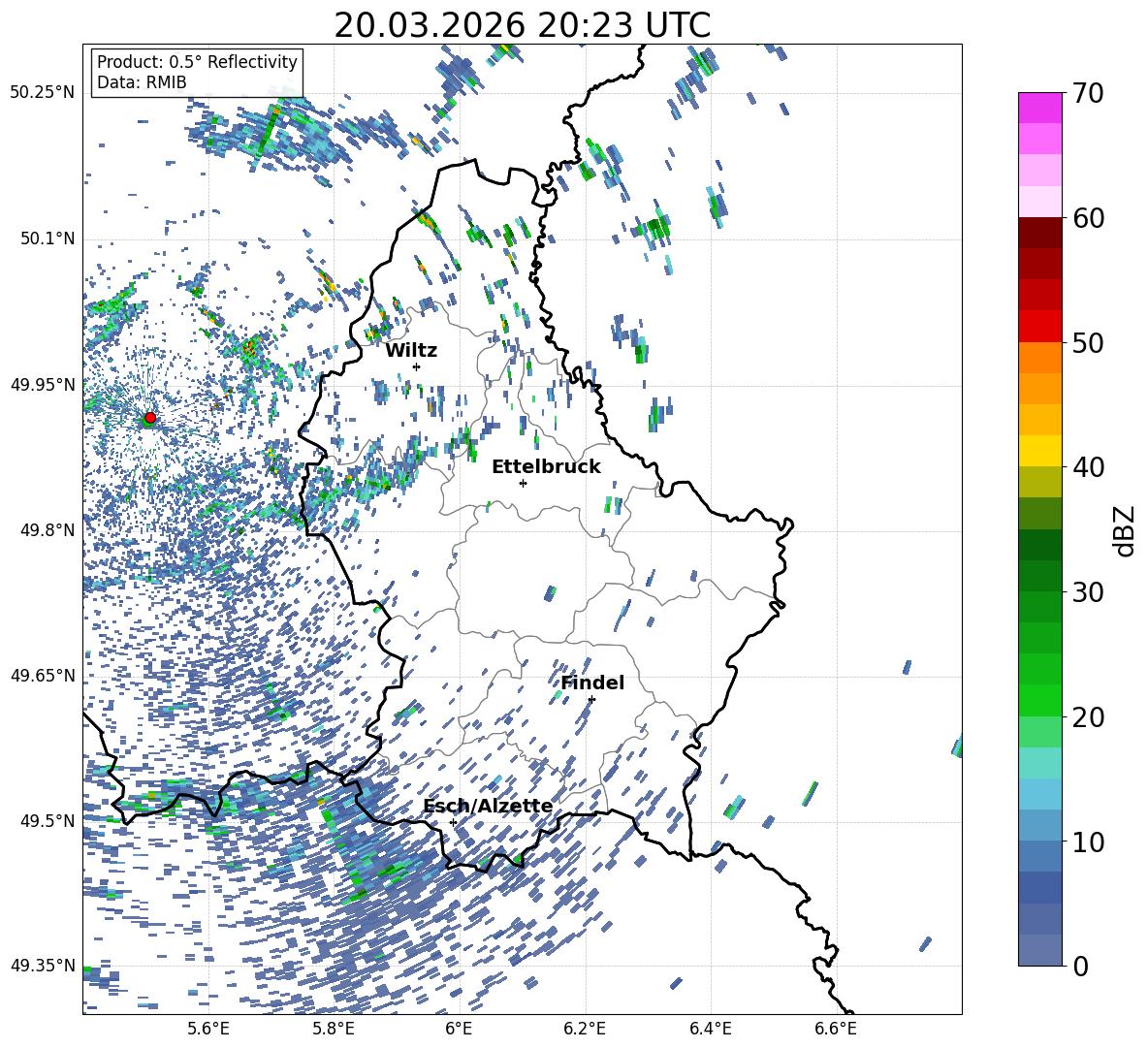This screenshot has width=1148, height=1048.
Task: Select the Esch/Alzette city label
Action: click(x=488, y=806)
